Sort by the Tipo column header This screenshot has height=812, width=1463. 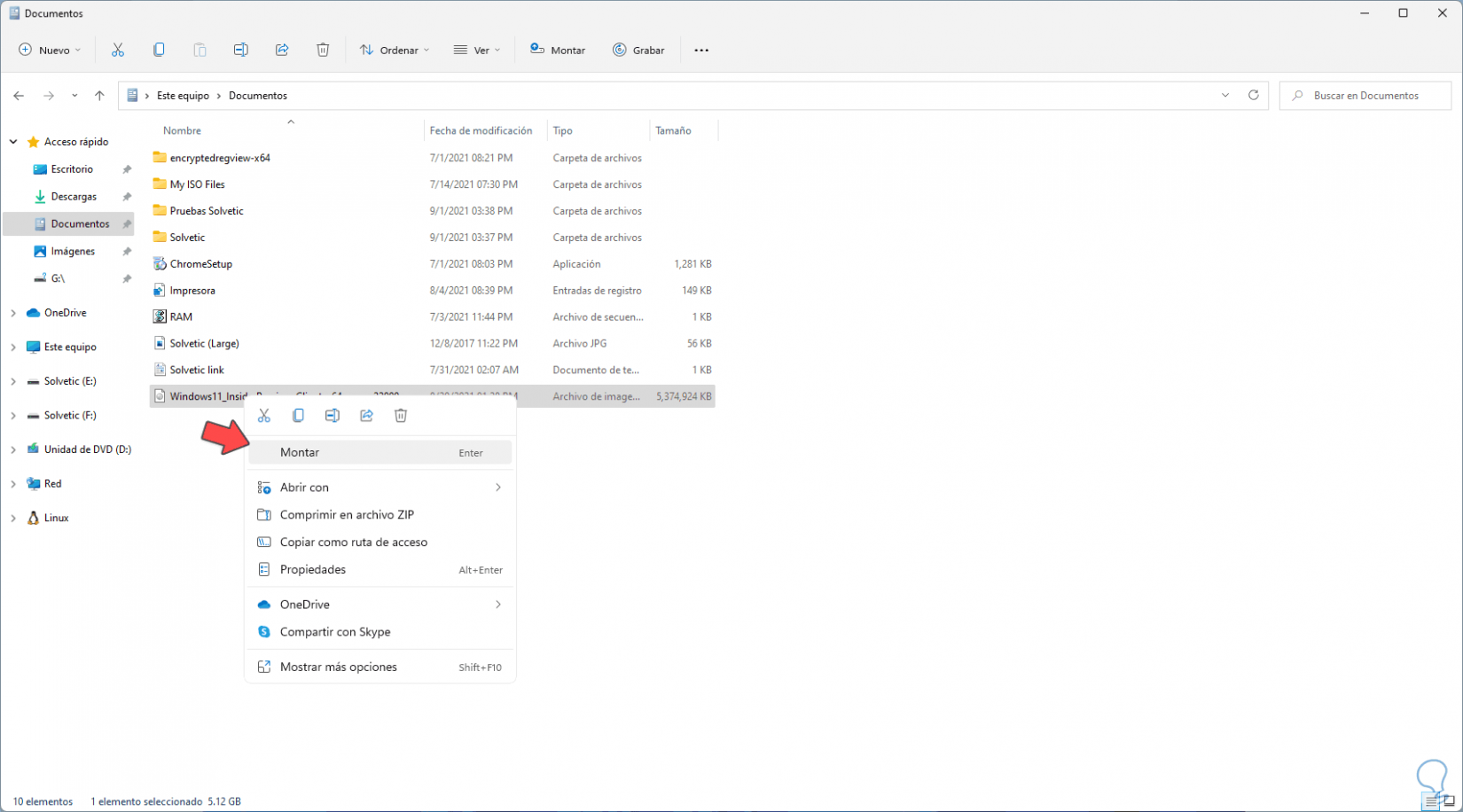coord(562,130)
